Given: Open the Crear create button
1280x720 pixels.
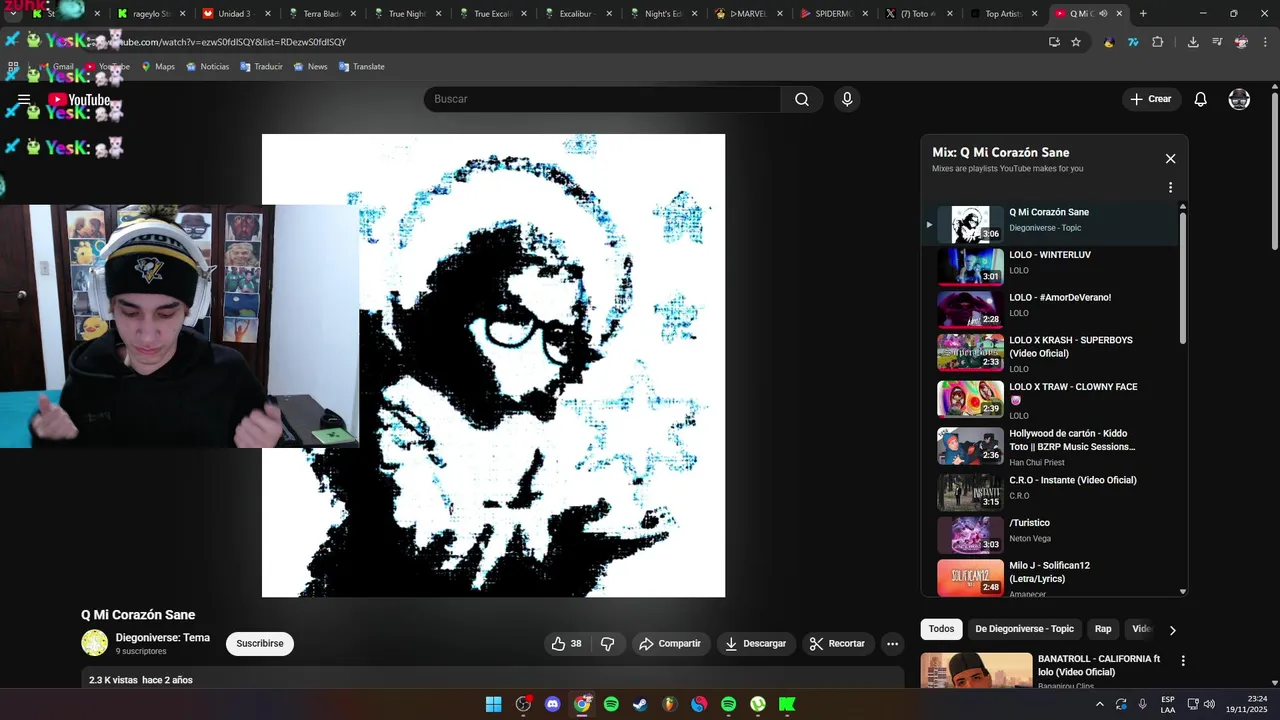Looking at the screenshot, I should (x=1150, y=99).
